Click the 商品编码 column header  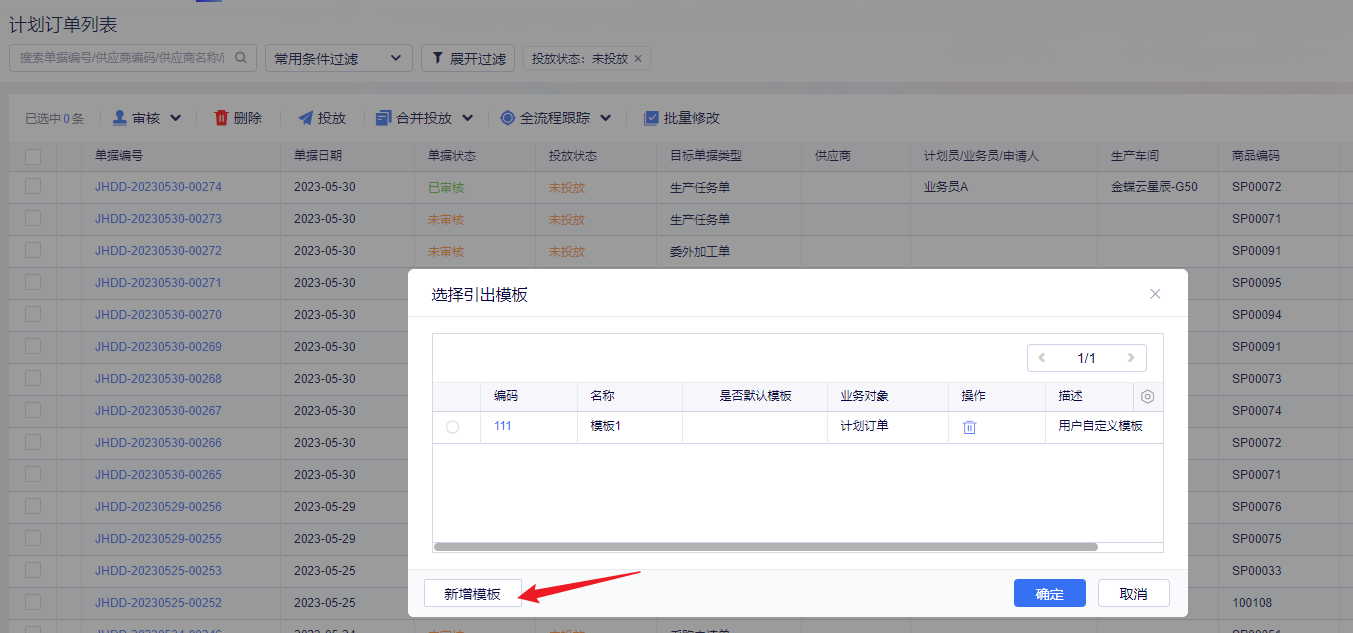(1255, 156)
